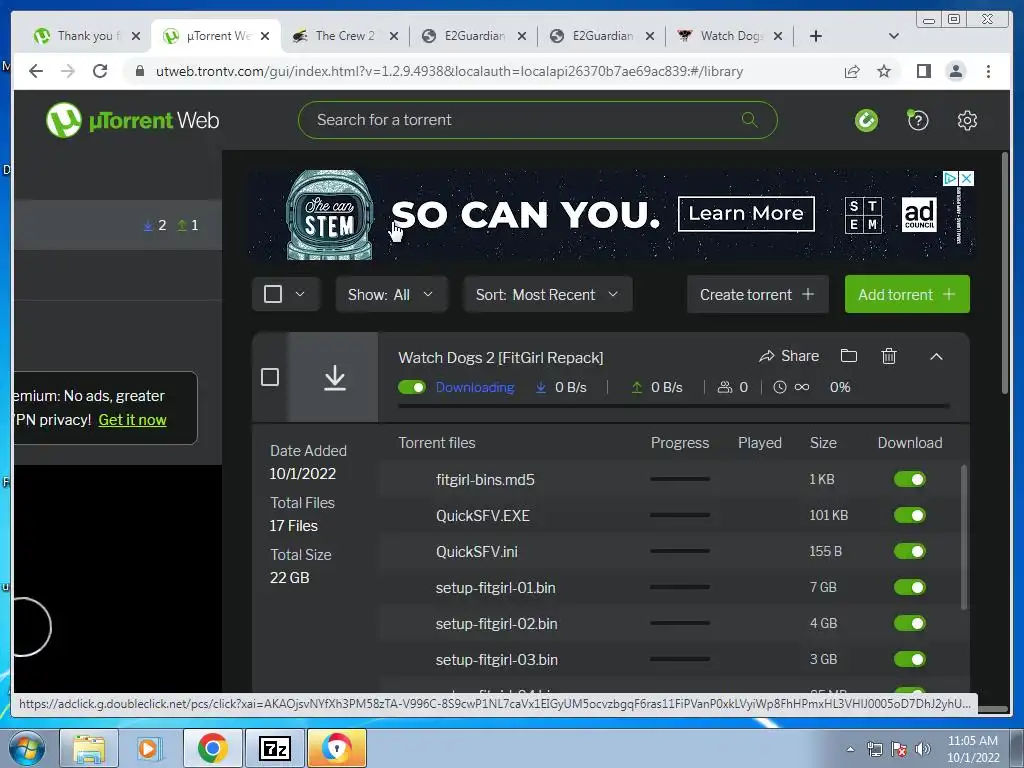Open 7-Zip from the taskbar

(x=275, y=748)
